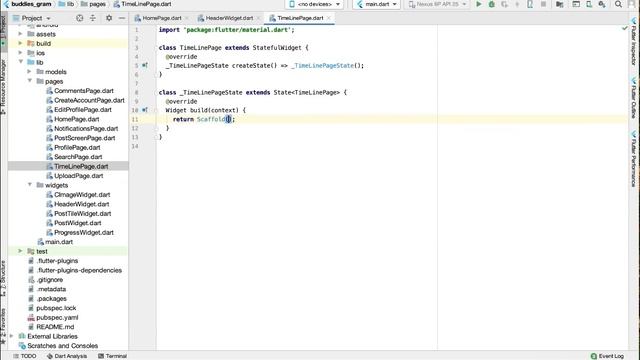Toggle the Terminal tool window
Image resolution: width=640 pixels, height=360 pixels.
click(113, 356)
